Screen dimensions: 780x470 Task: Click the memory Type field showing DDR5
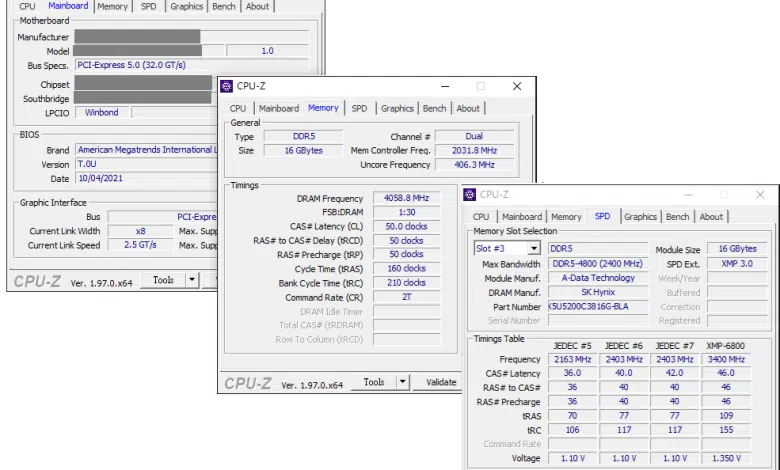[x=303, y=136]
